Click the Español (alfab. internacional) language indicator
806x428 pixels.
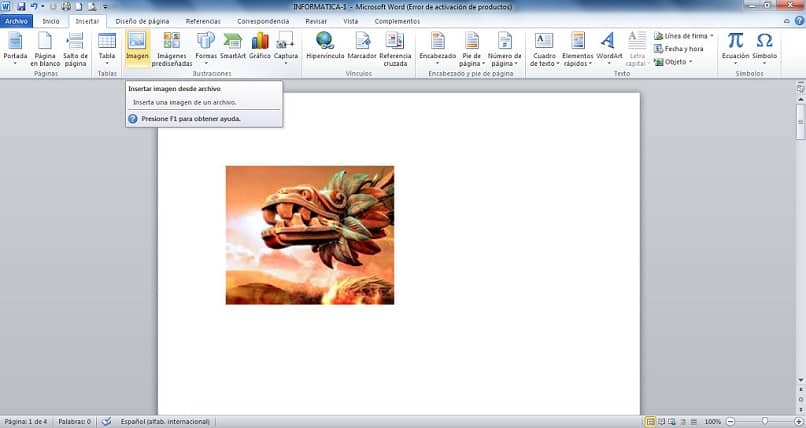click(165, 421)
